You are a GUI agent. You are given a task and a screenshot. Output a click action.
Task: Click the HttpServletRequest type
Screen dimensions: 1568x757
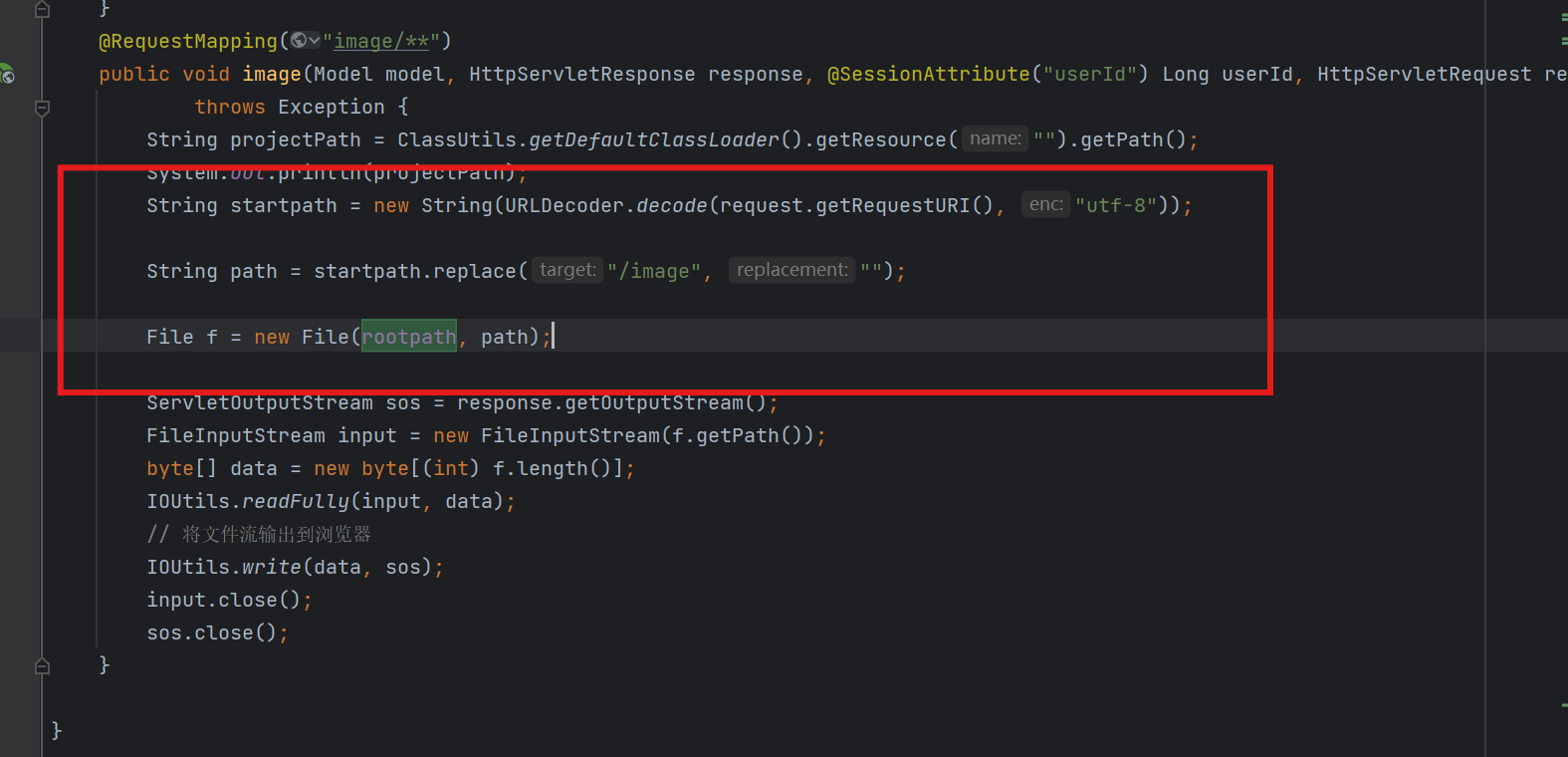(x=1425, y=74)
